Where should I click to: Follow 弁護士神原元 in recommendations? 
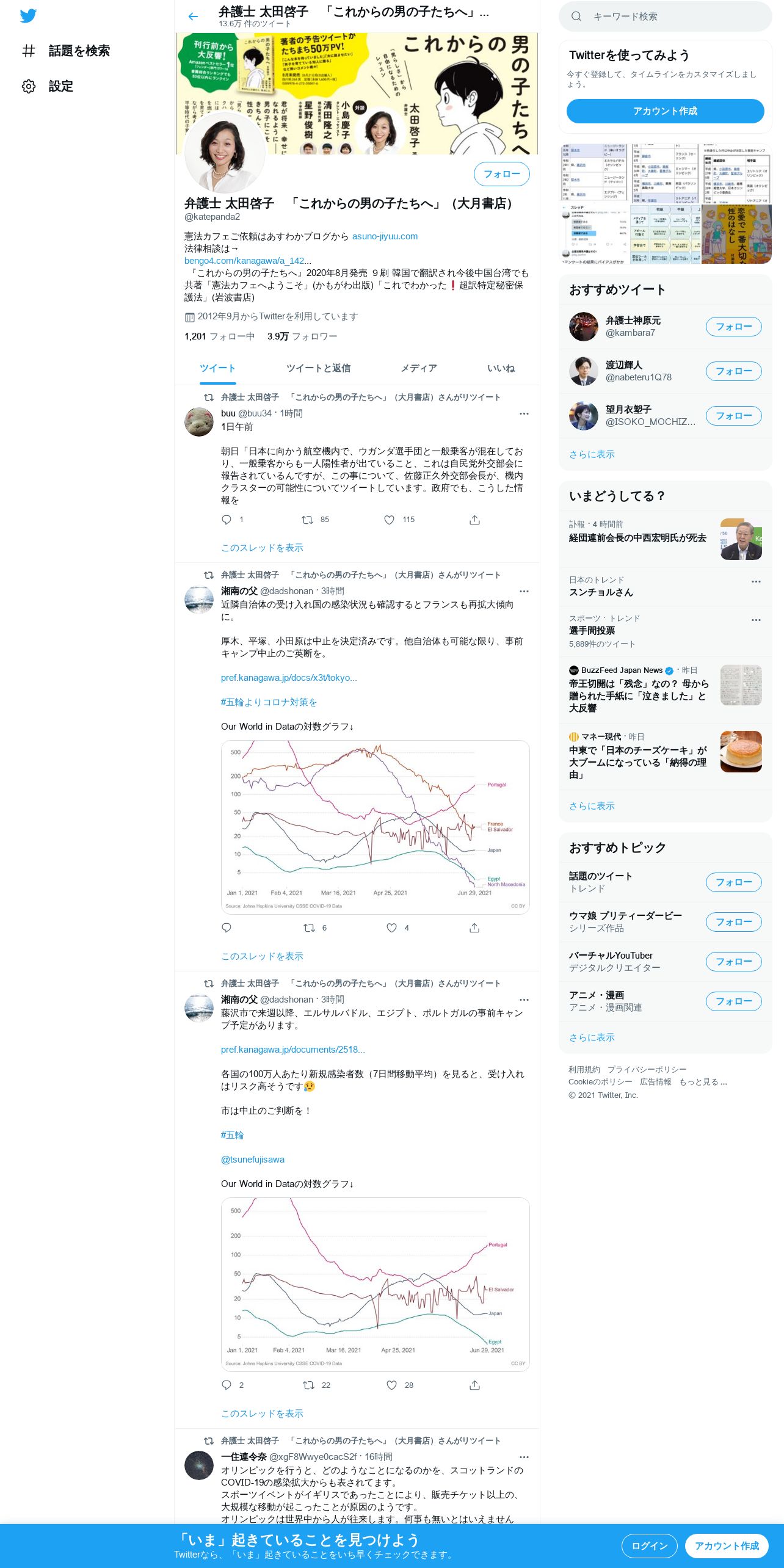pos(733,327)
